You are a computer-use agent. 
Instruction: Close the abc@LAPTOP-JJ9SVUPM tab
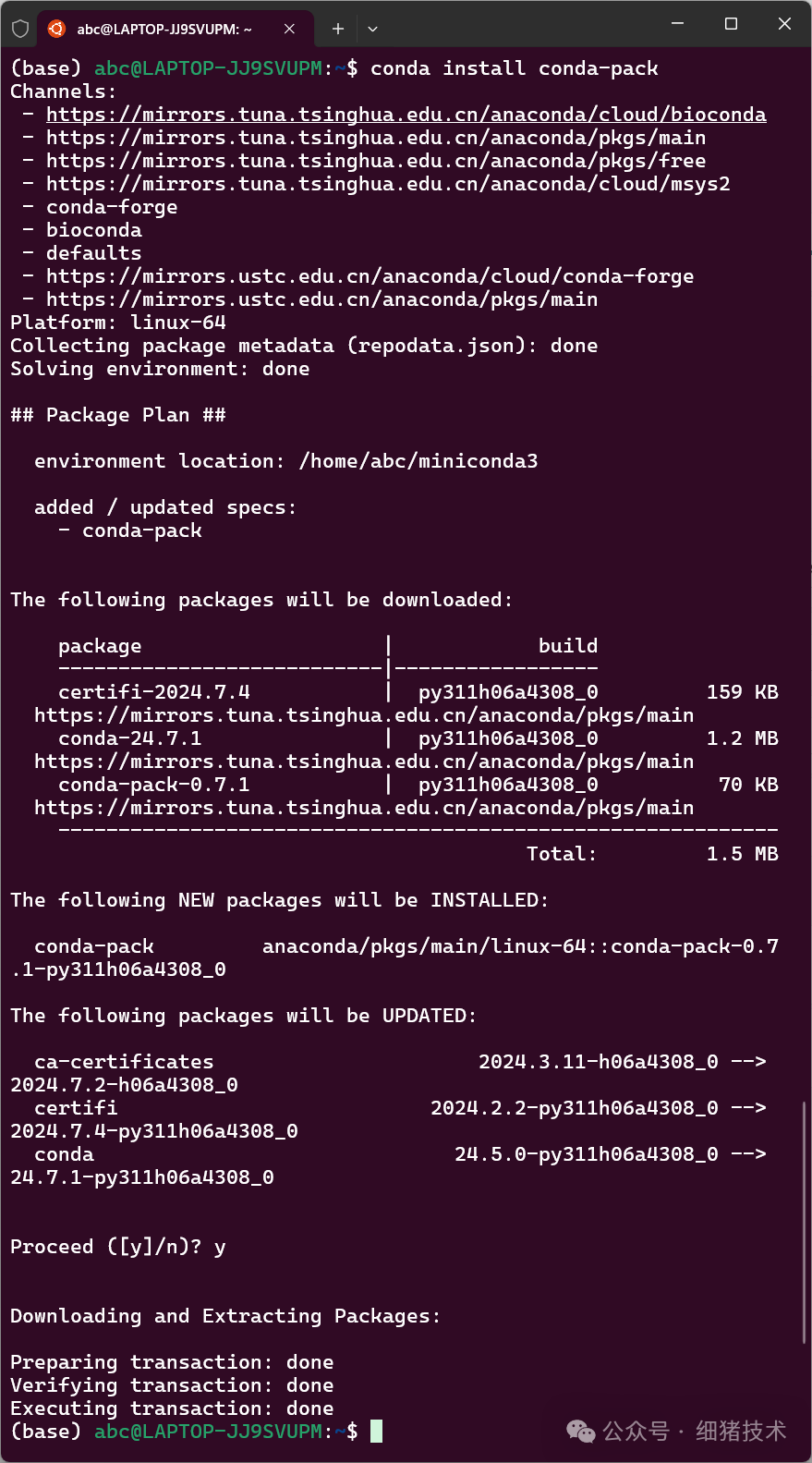289,28
